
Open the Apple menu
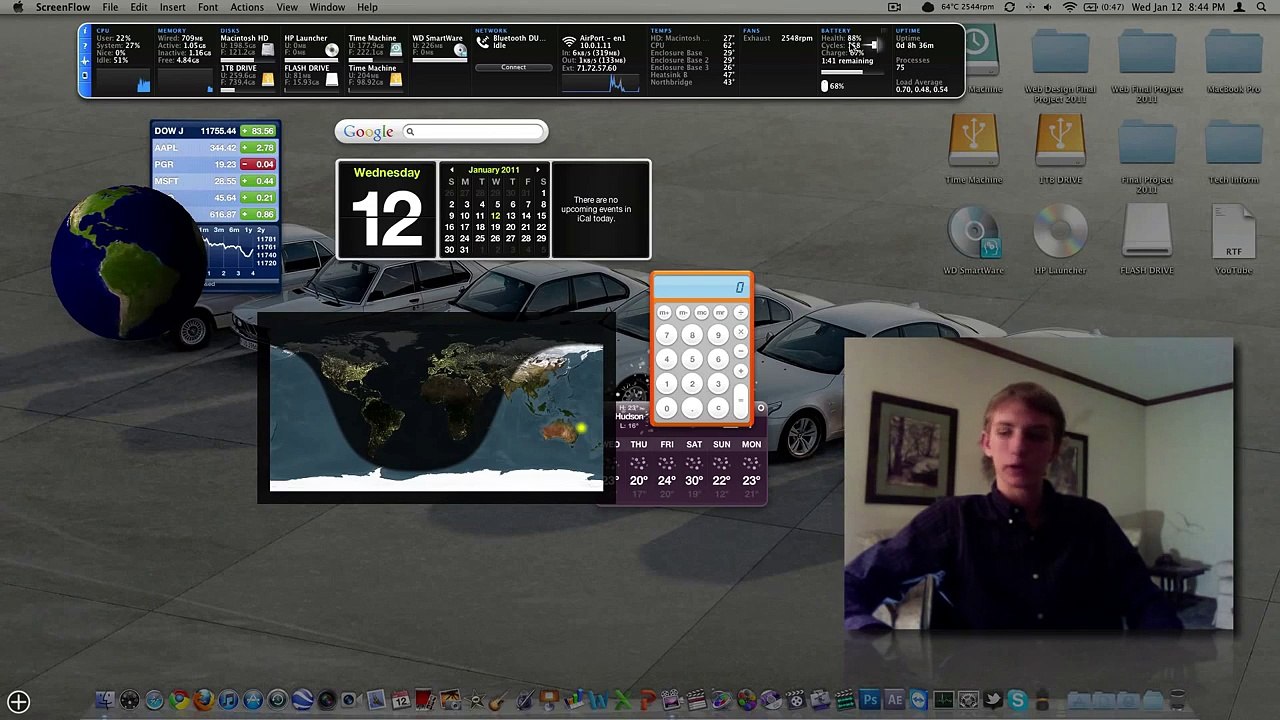click(x=17, y=7)
